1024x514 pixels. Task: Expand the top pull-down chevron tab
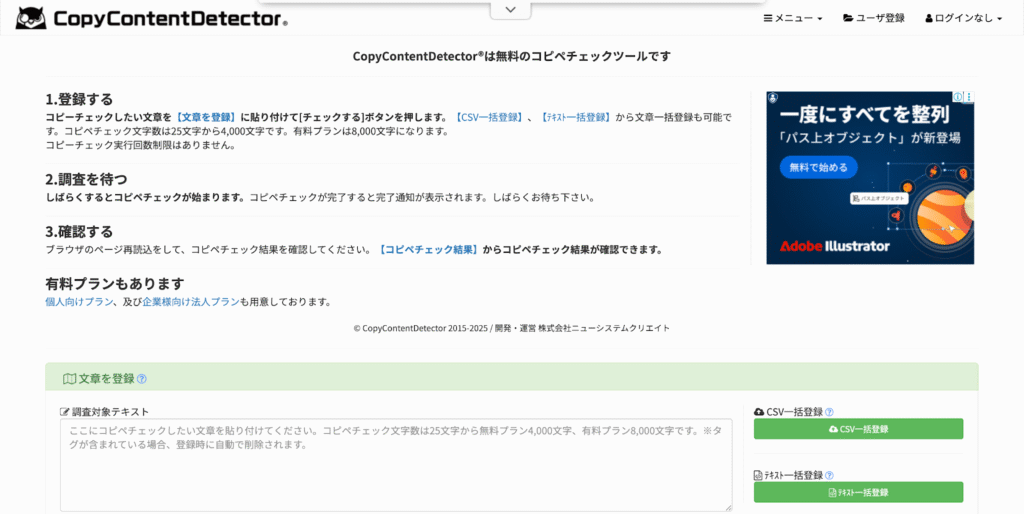coord(511,10)
